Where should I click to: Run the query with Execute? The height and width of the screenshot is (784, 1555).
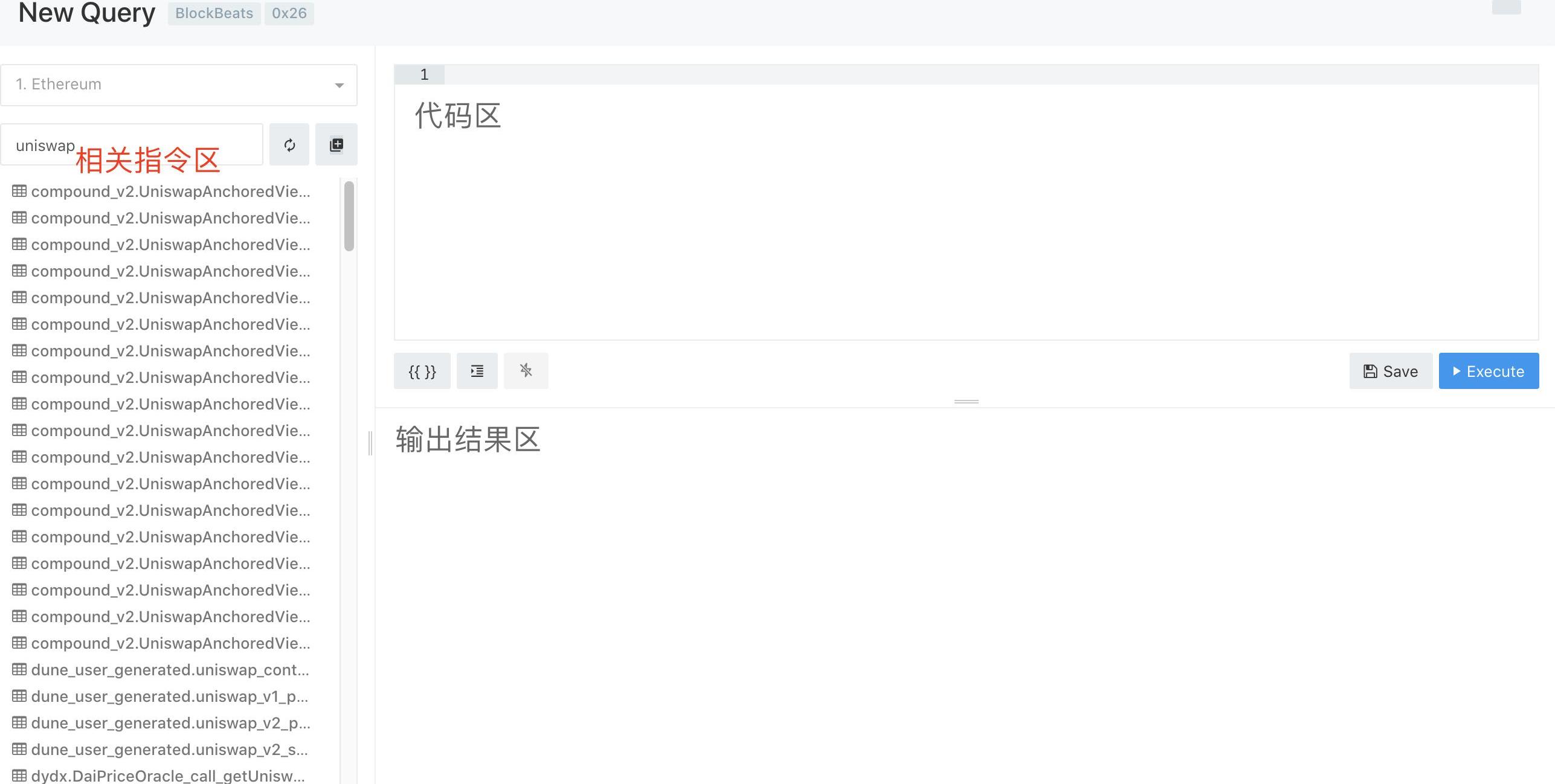point(1489,371)
